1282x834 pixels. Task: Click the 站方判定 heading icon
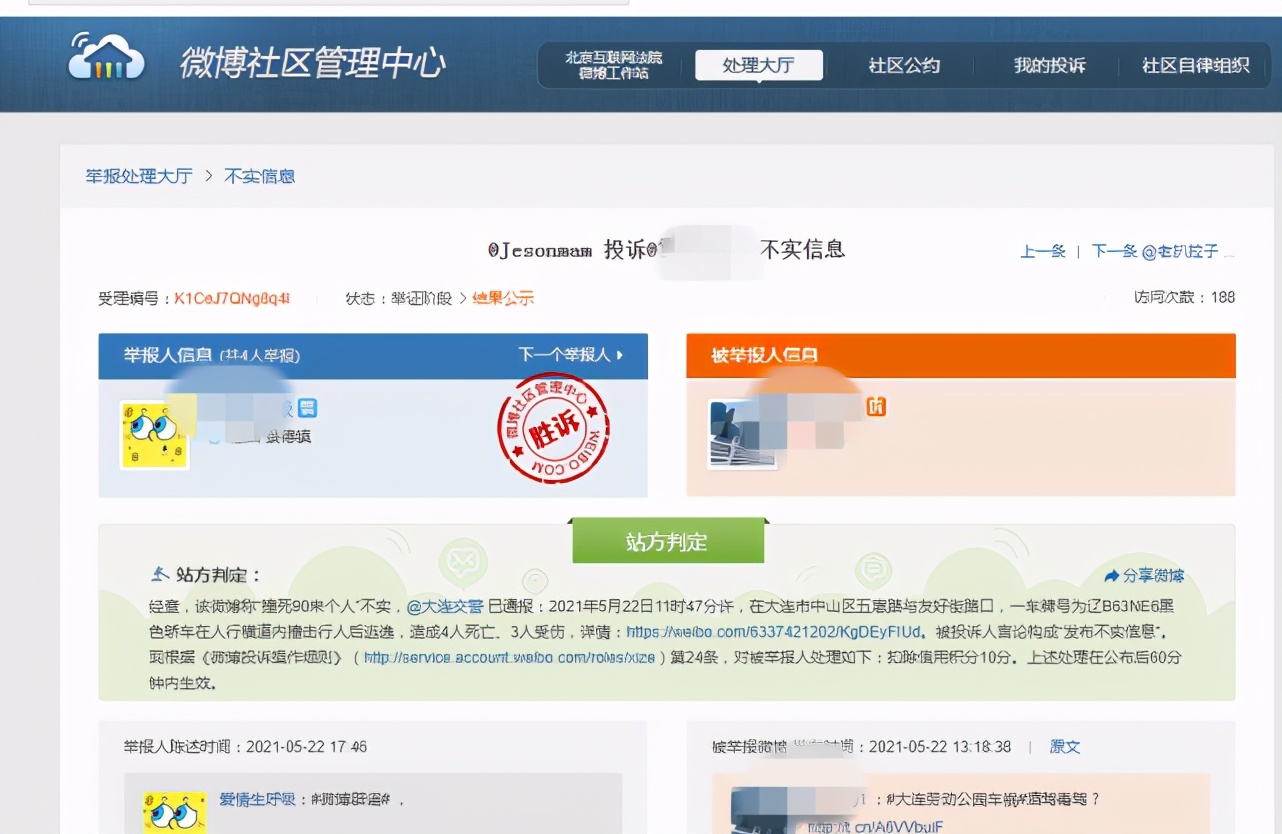[160, 575]
